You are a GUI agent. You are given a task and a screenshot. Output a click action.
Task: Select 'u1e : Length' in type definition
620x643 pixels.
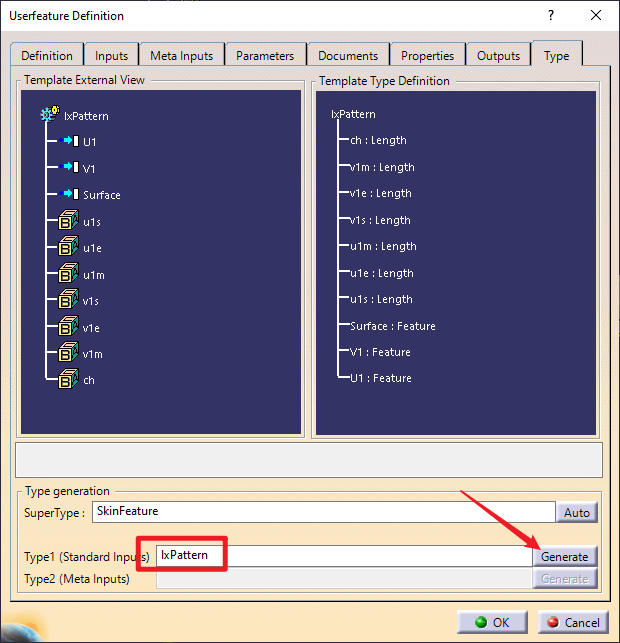[382, 273]
